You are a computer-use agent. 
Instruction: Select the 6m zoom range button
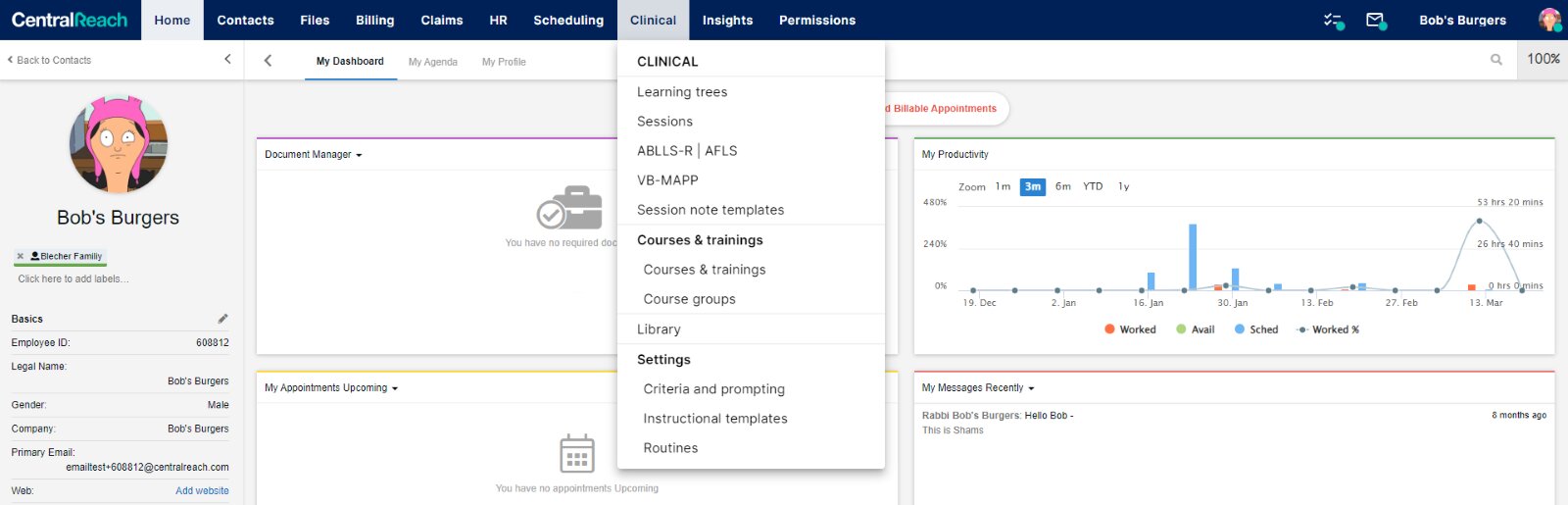point(1062,186)
